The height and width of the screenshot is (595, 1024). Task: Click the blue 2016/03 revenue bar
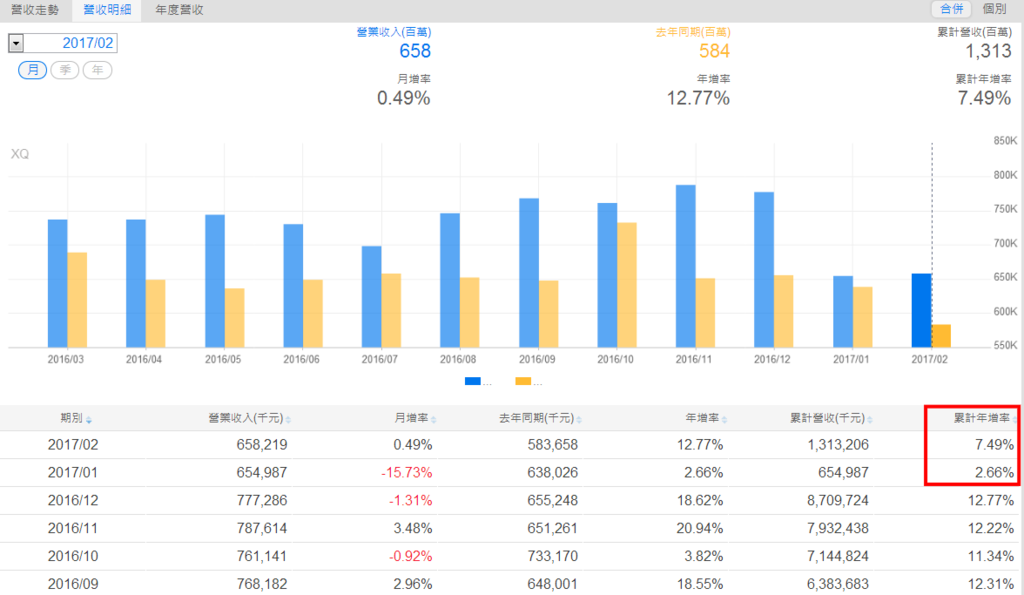57,283
